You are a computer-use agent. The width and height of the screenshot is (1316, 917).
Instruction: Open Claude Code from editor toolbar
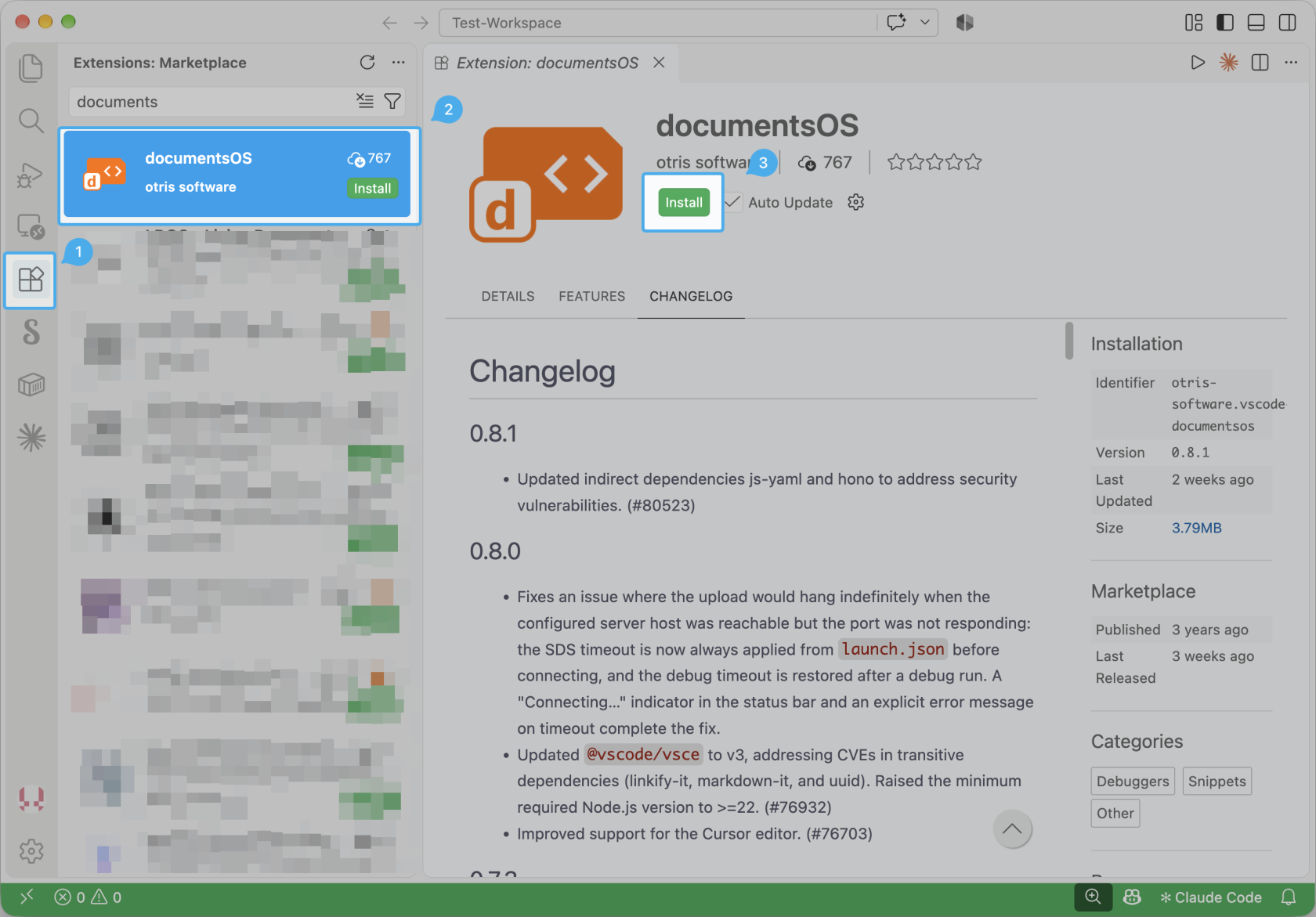[1229, 63]
